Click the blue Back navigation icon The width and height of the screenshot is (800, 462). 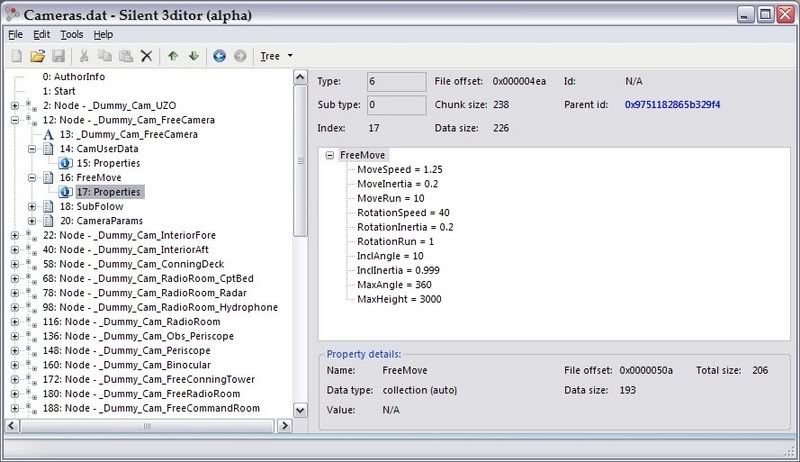coord(219,56)
